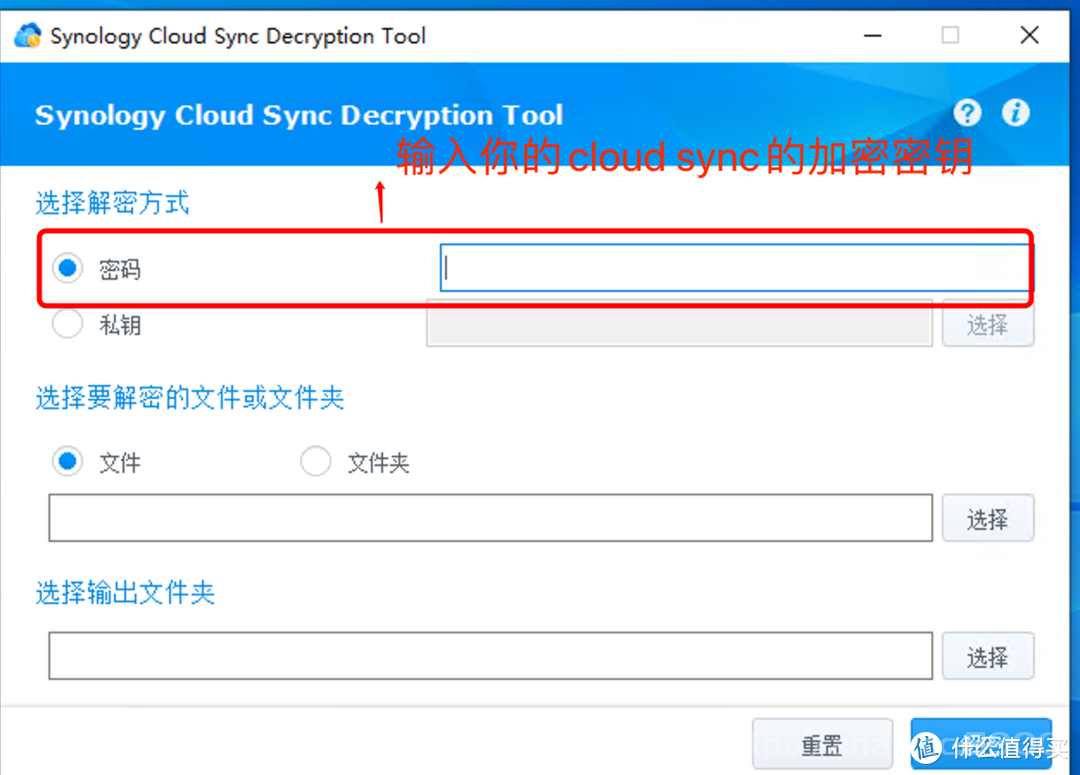The height and width of the screenshot is (775, 1080).
Task: Close the Decryption Tool window
Action: 1029,35
